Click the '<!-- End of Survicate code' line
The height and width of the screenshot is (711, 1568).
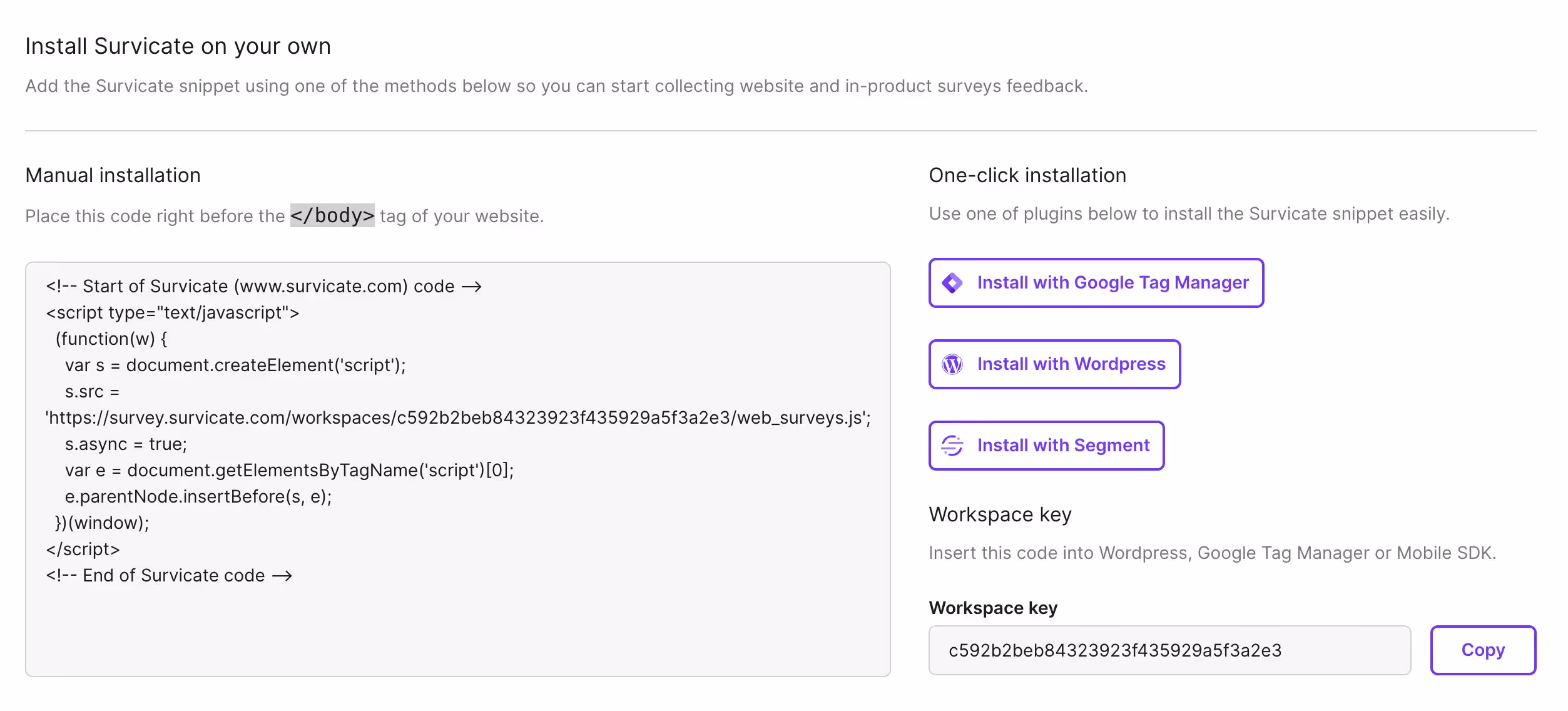[x=169, y=576]
